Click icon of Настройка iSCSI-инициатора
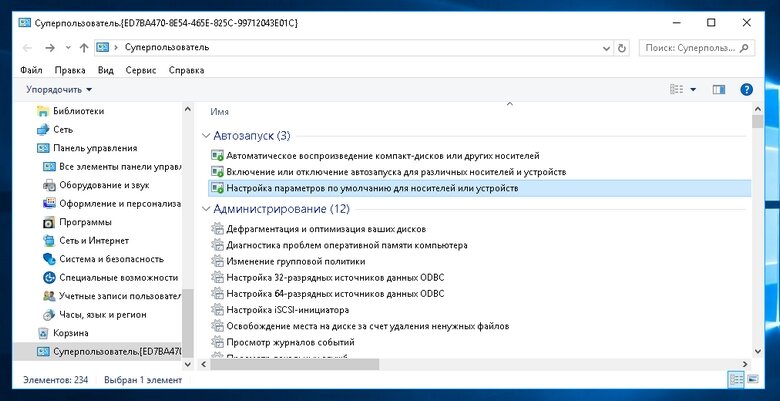 [217, 310]
